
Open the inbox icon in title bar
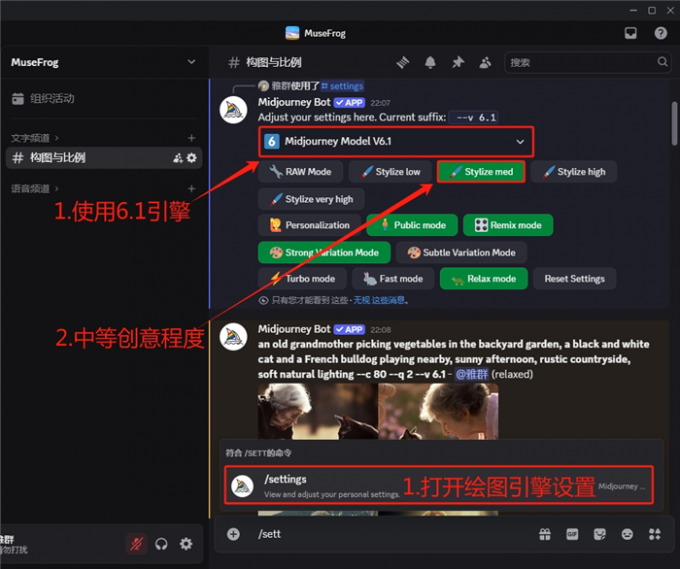click(x=631, y=33)
